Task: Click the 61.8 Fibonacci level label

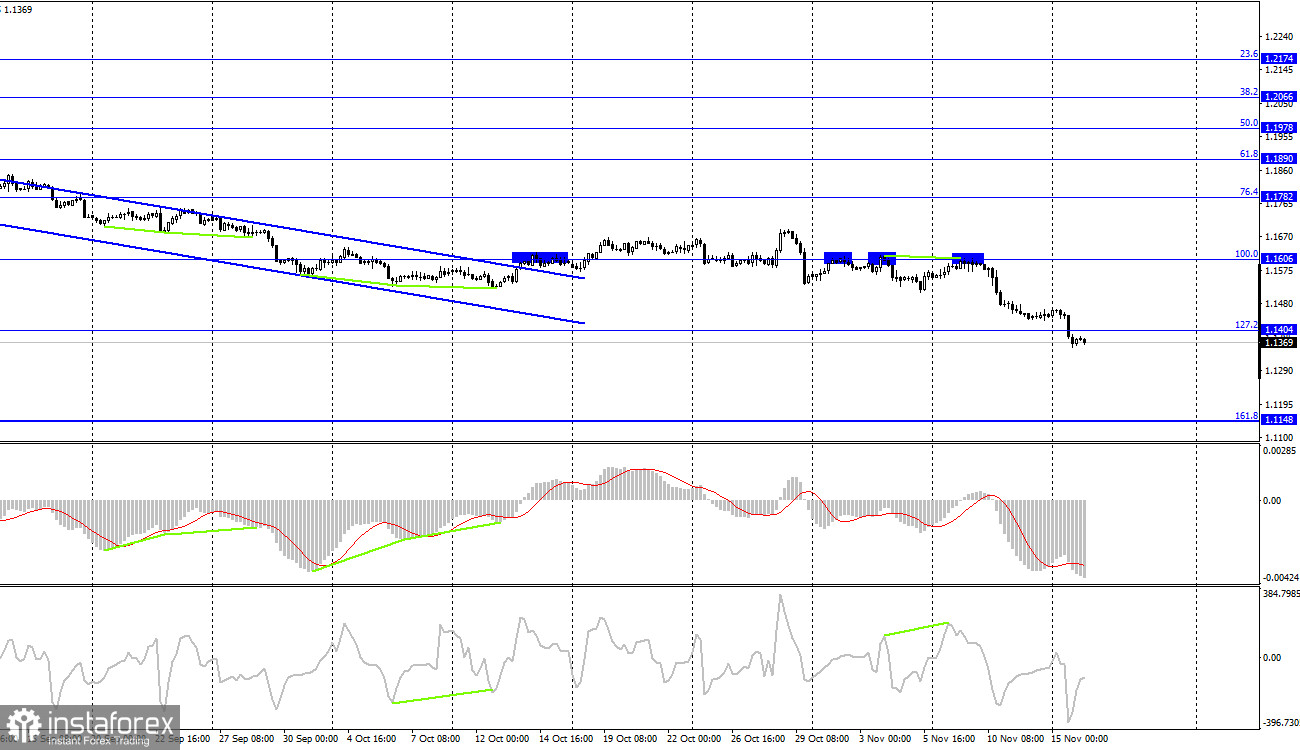Action: coord(1248,154)
